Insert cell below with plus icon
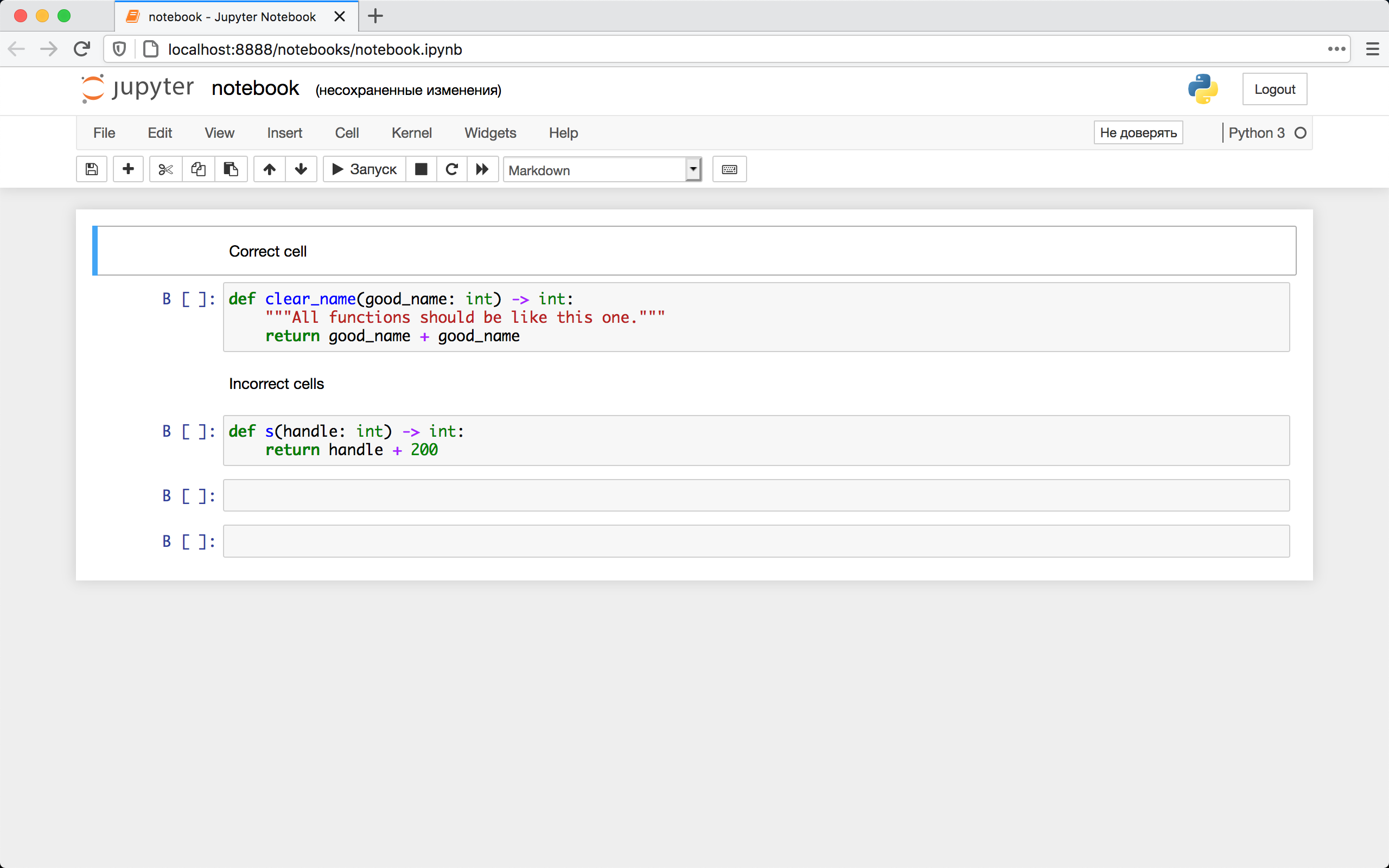 coord(128,169)
